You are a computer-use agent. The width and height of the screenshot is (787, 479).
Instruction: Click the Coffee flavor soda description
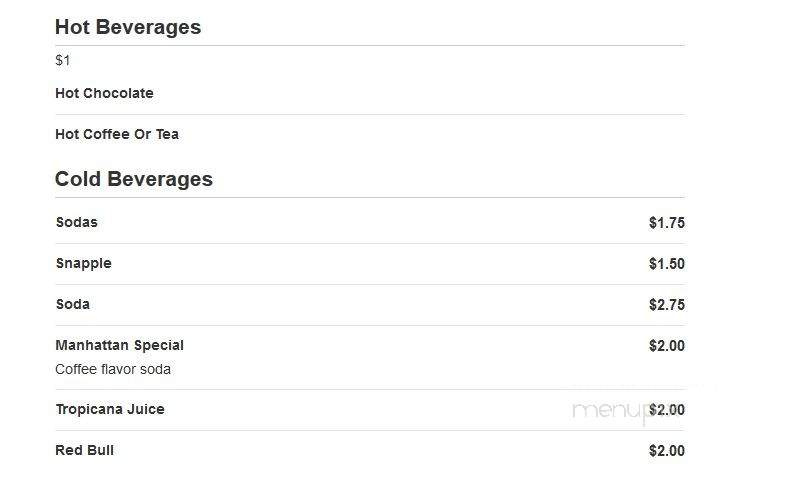pos(113,370)
